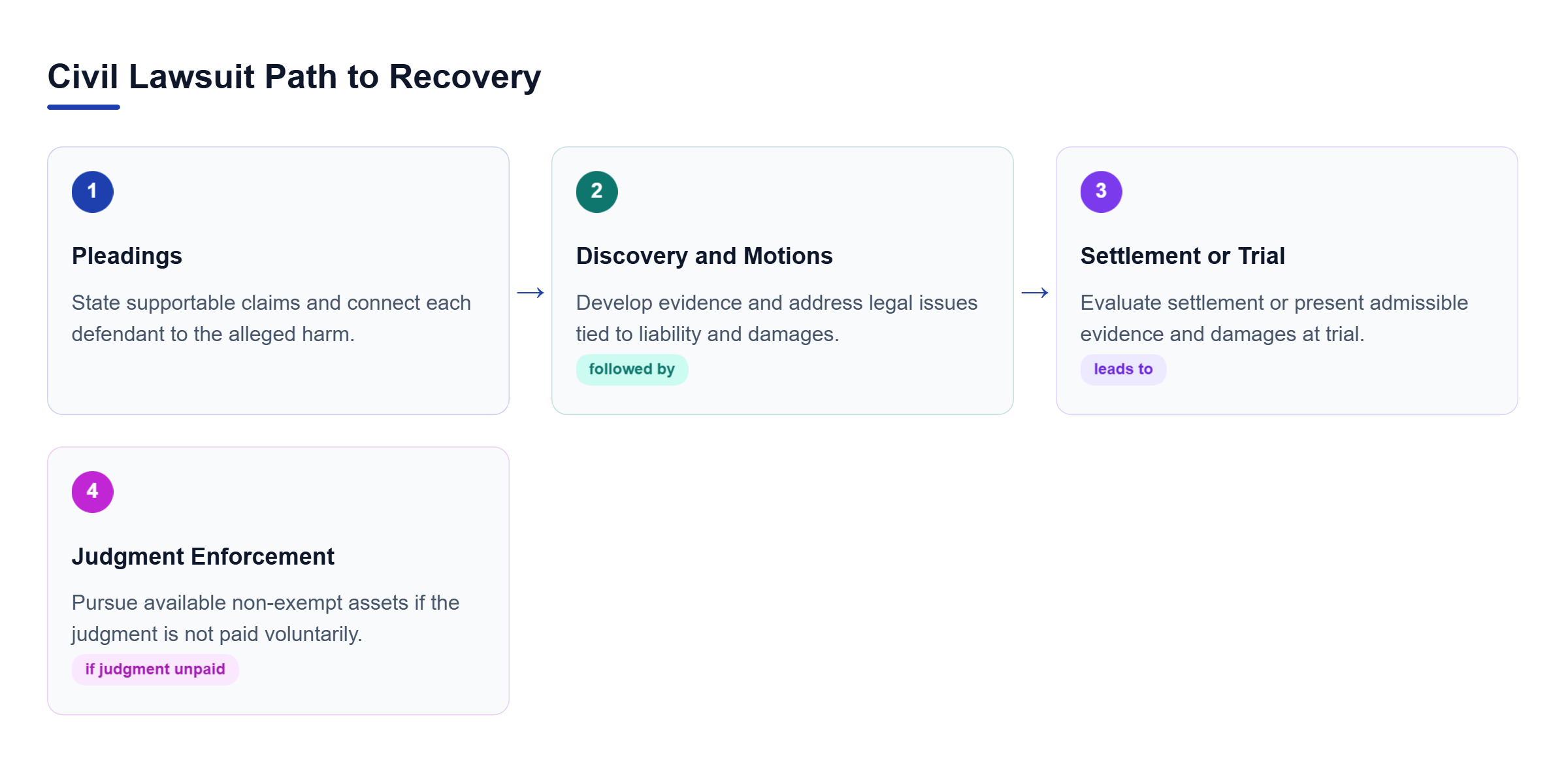The height and width of the screenshot is (762, 1568).
Task: Click the Settlement or Trial heading
Action: [1183, 256]
